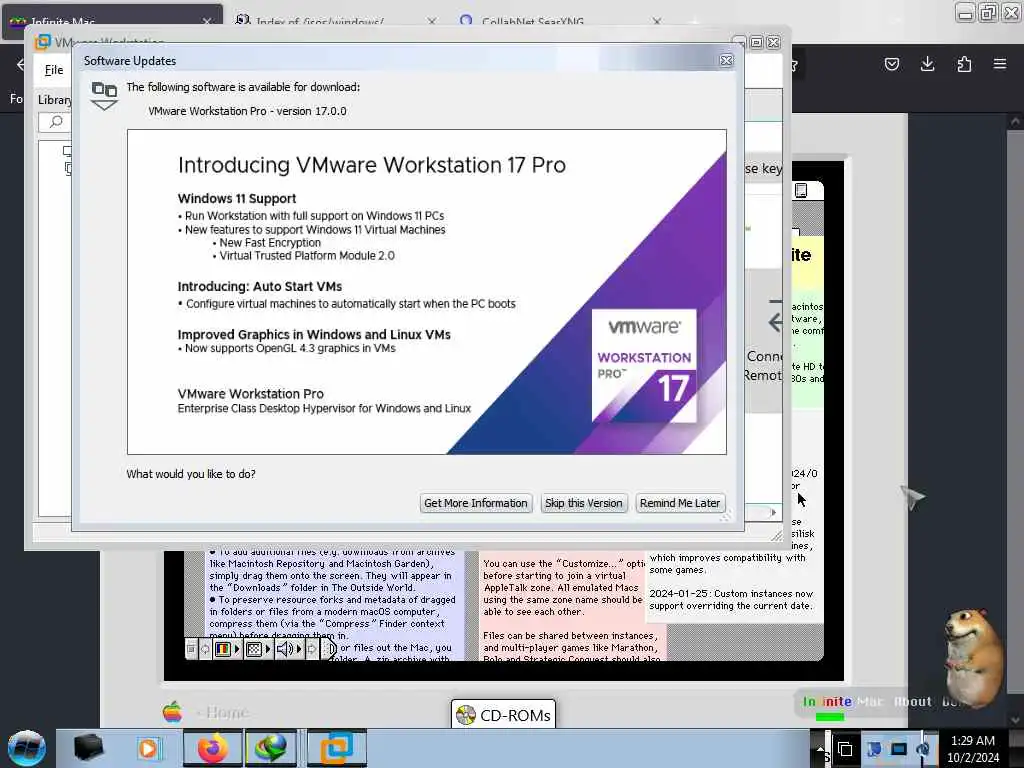Show hidden system tray icons
The height and width of the screenshot is (768, 1024).
[819, 748]
